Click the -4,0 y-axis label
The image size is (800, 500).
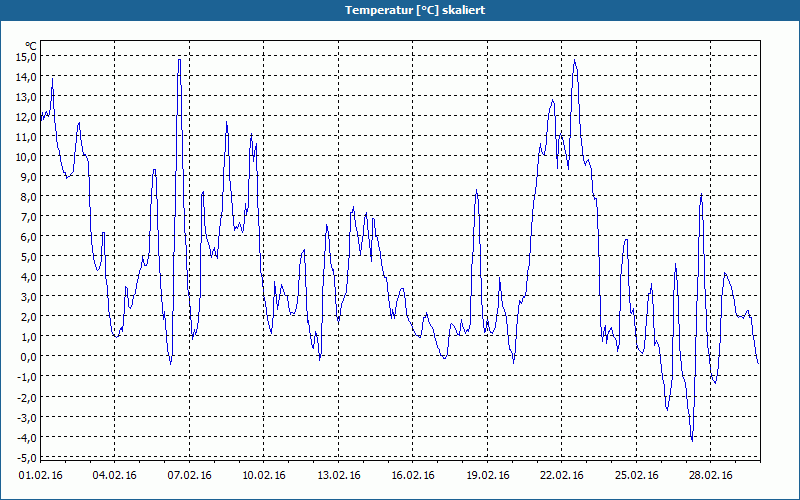click(x=27, y=437)
